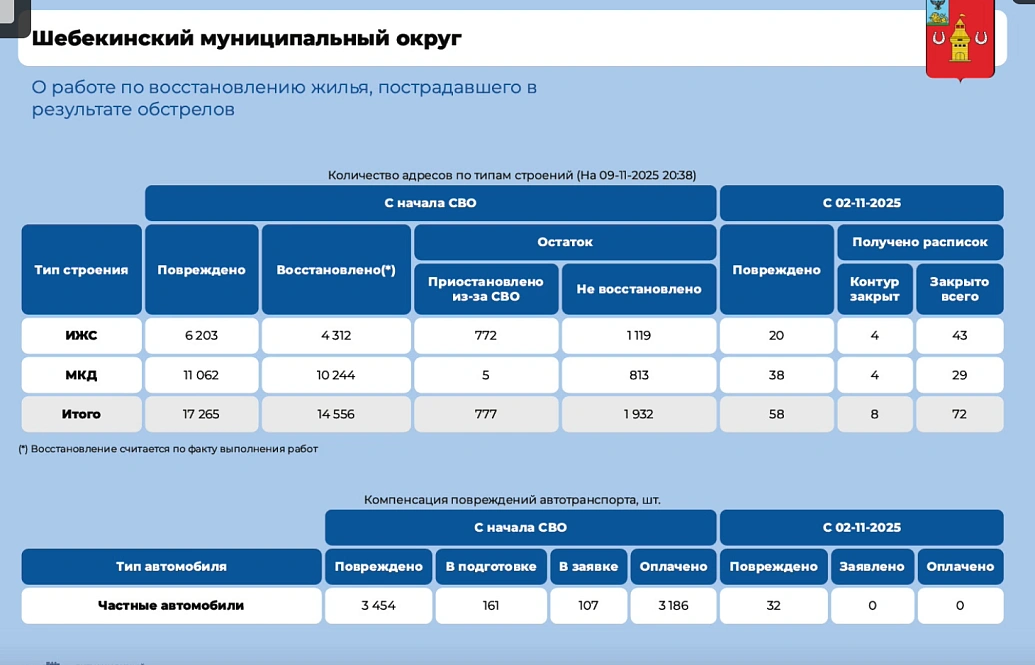Click the "Контур закрыт" column header
This screenshot has height=665, width=1035.
pyautogui.click(x=874, y=289)
